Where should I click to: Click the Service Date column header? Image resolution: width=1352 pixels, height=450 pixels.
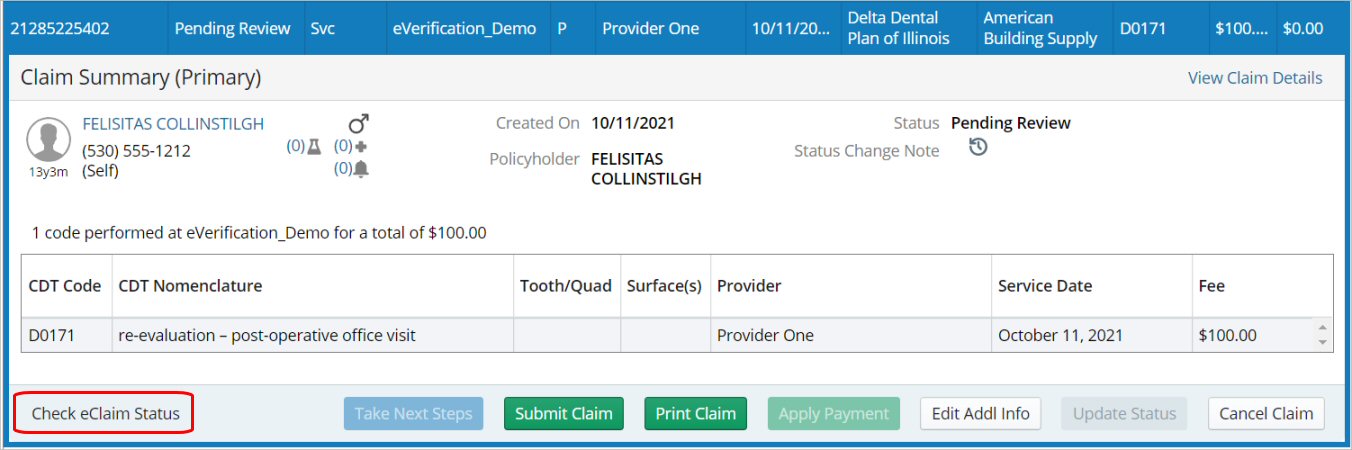(x=1044, y=286)
